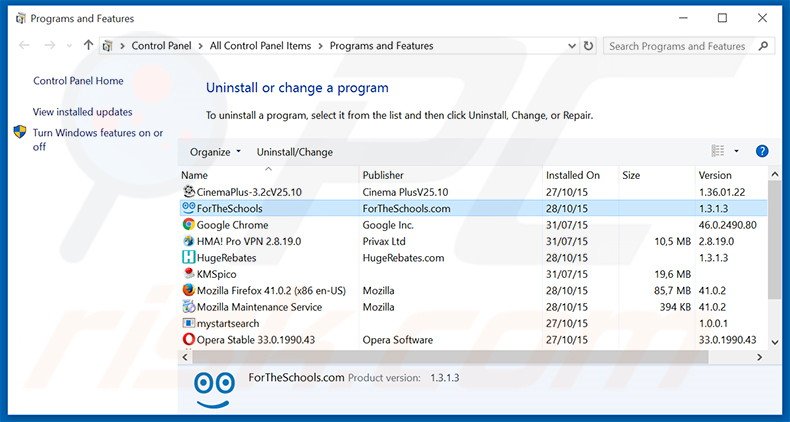Click scroll down arrow of the list

pos(774,342)
